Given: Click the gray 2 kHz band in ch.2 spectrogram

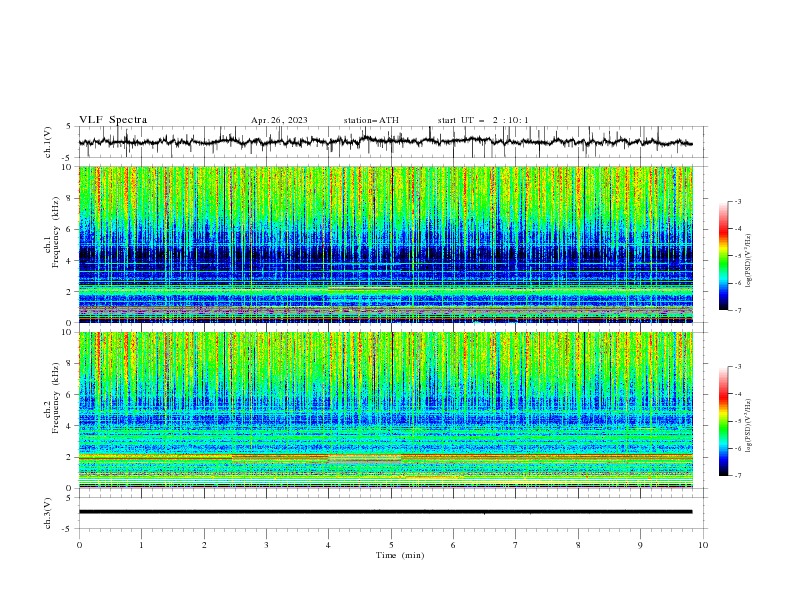Looking at the screenshot, I should pyautogui.click(x=365, y=458).
